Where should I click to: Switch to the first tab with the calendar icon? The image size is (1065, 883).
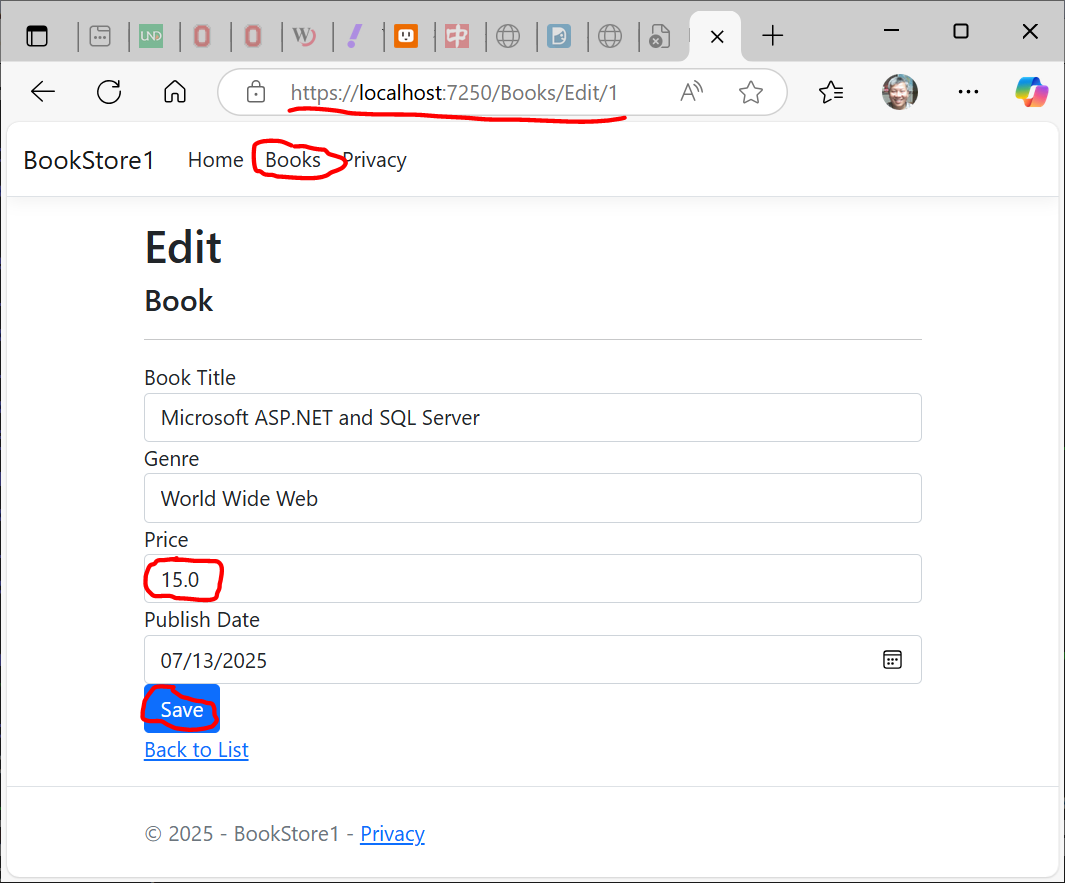click(x=100, y=36)
